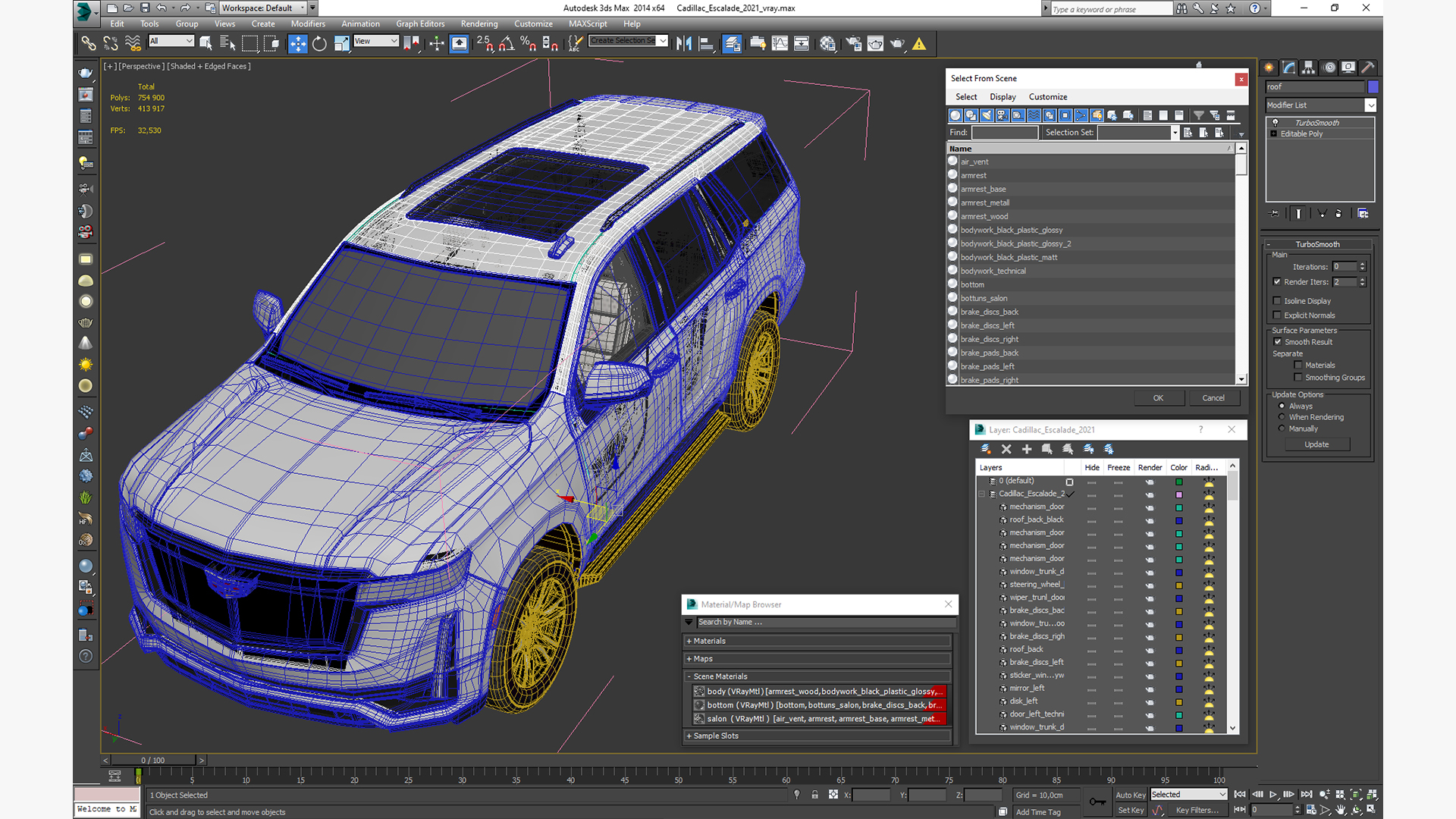Viewport: 1456px width, 819px height.
Task: Activate the Select and Move tool
Action: coord(298,44)
